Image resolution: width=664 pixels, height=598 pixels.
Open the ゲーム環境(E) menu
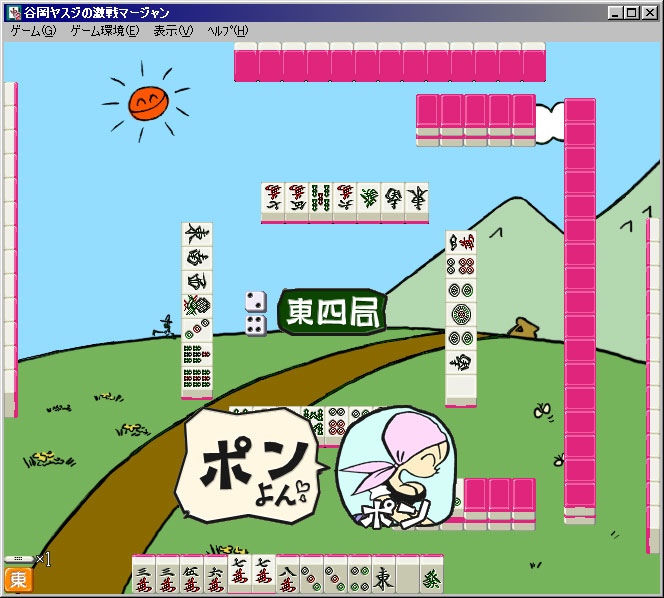104,31
